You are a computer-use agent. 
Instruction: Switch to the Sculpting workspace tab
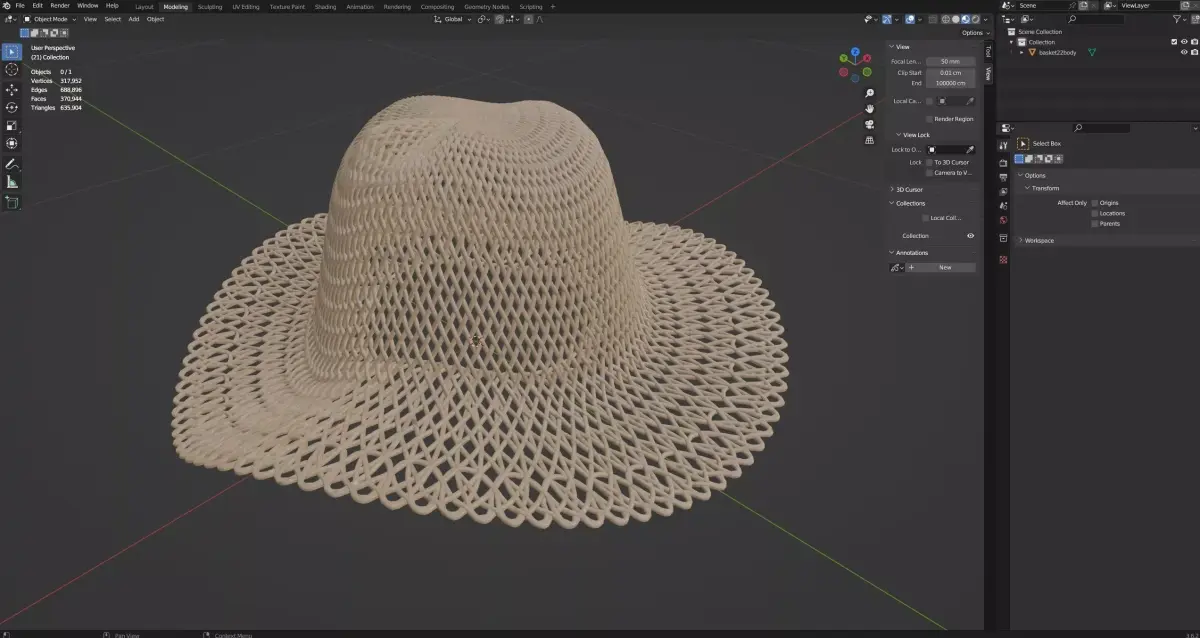(210, 6)
